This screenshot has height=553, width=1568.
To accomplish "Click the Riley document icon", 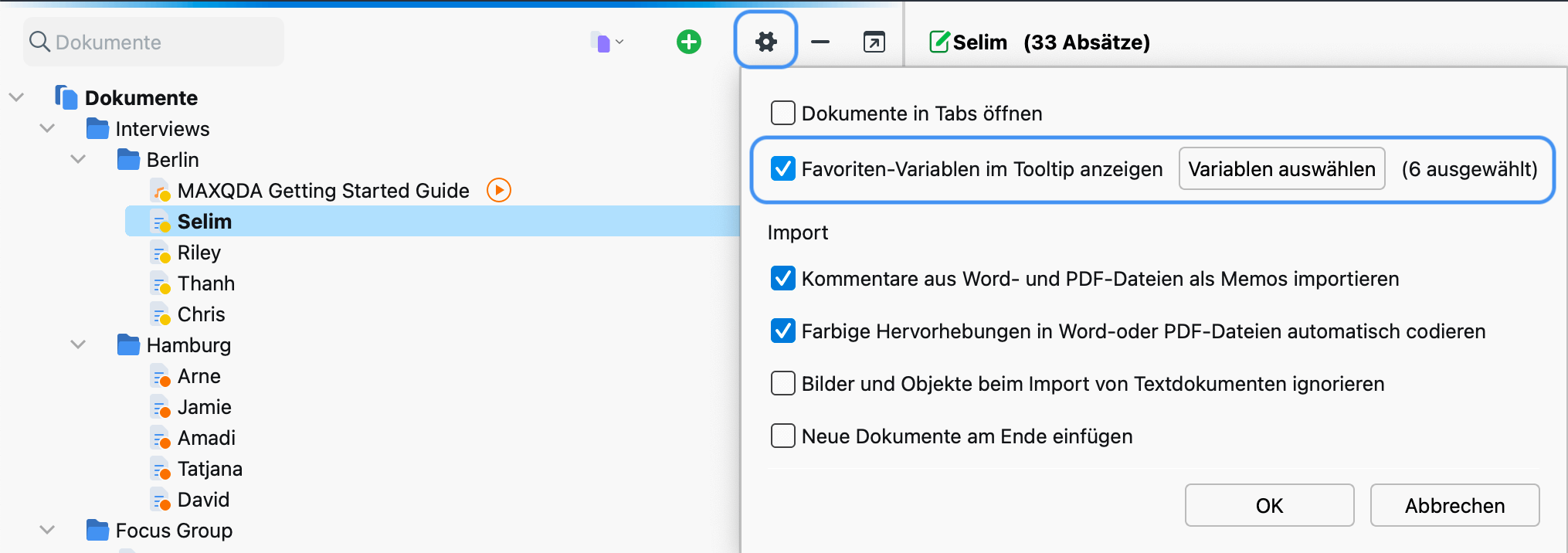I will pos(160,253).
